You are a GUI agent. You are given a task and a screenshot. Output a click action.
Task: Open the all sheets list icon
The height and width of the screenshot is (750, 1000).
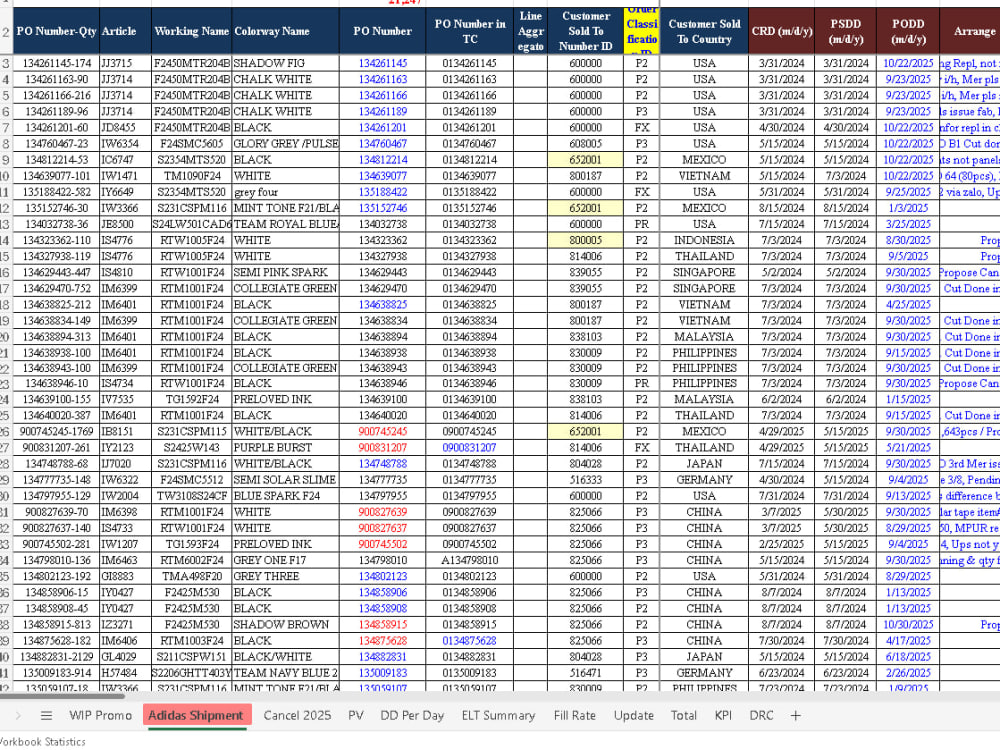coord(46,716)
